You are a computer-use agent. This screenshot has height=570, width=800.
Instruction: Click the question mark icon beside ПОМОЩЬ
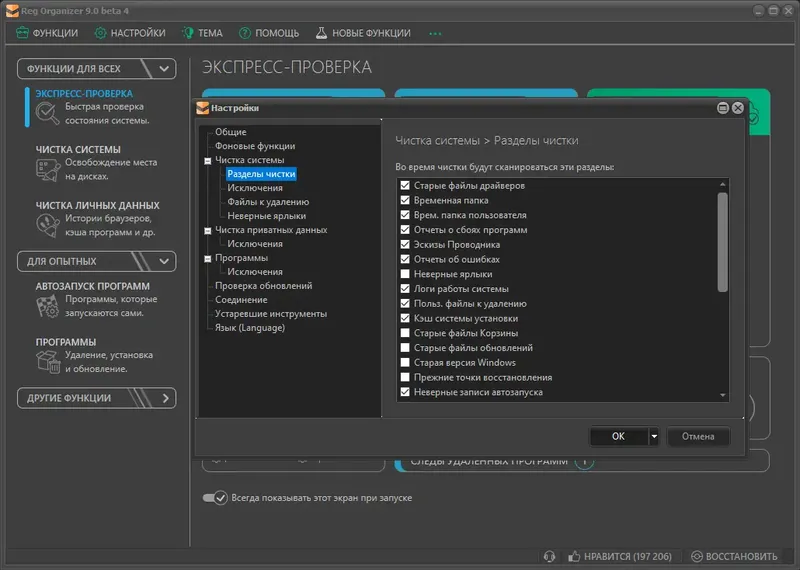[x=245, y=33]
